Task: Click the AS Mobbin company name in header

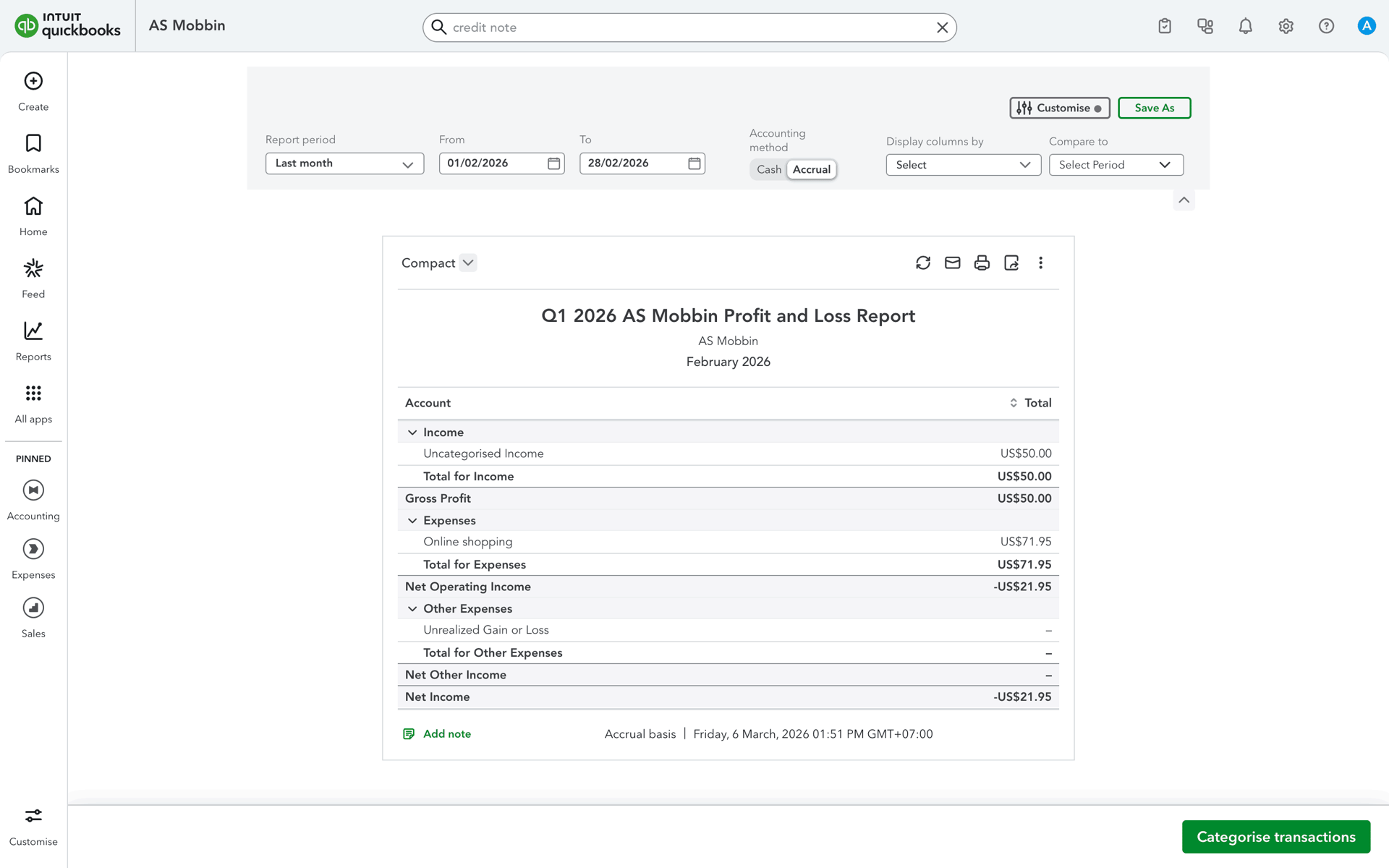Action: [187, 25]
